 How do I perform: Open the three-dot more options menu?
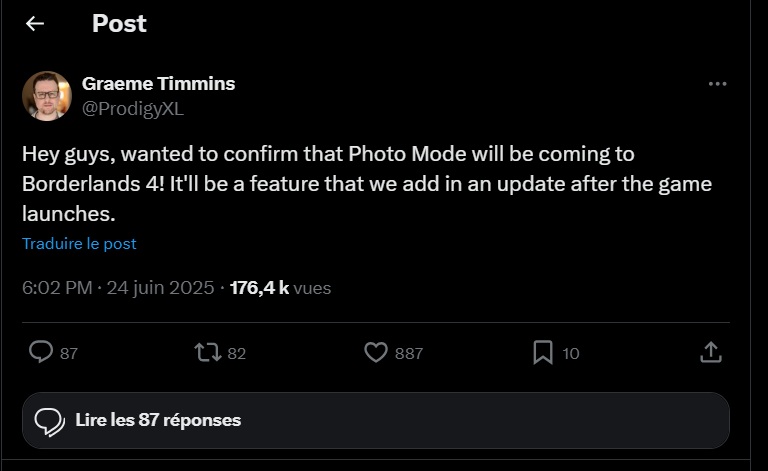(717, 84)
